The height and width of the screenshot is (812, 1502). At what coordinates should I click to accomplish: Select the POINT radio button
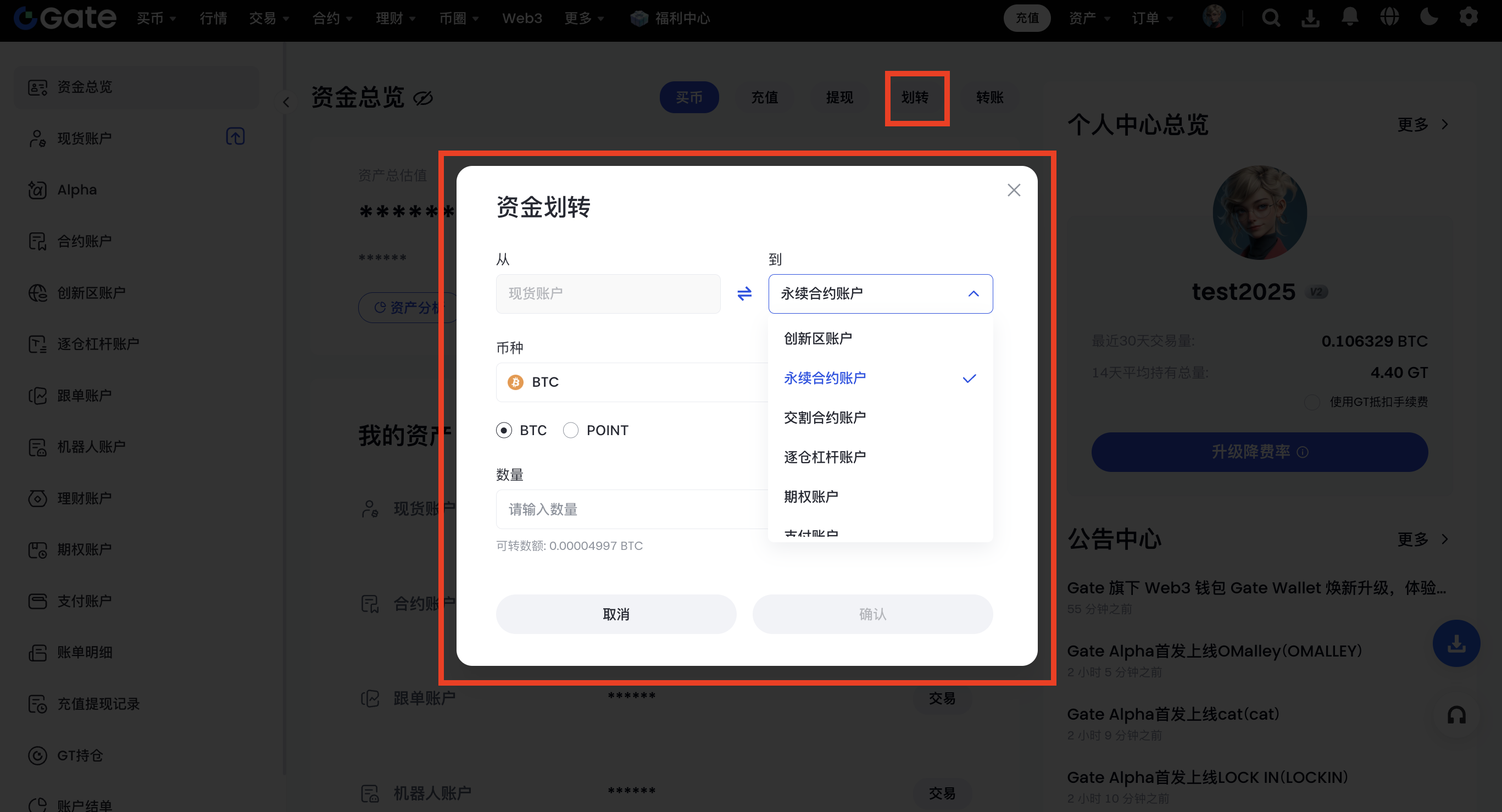click(570, 430)
